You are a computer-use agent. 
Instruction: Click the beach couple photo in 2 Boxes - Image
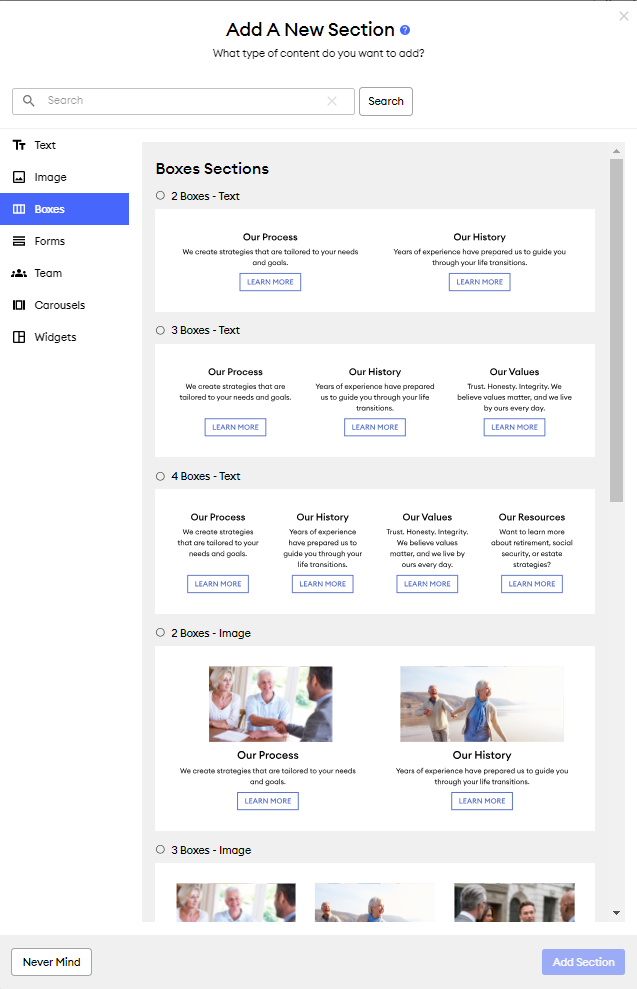tap(482, 704)
